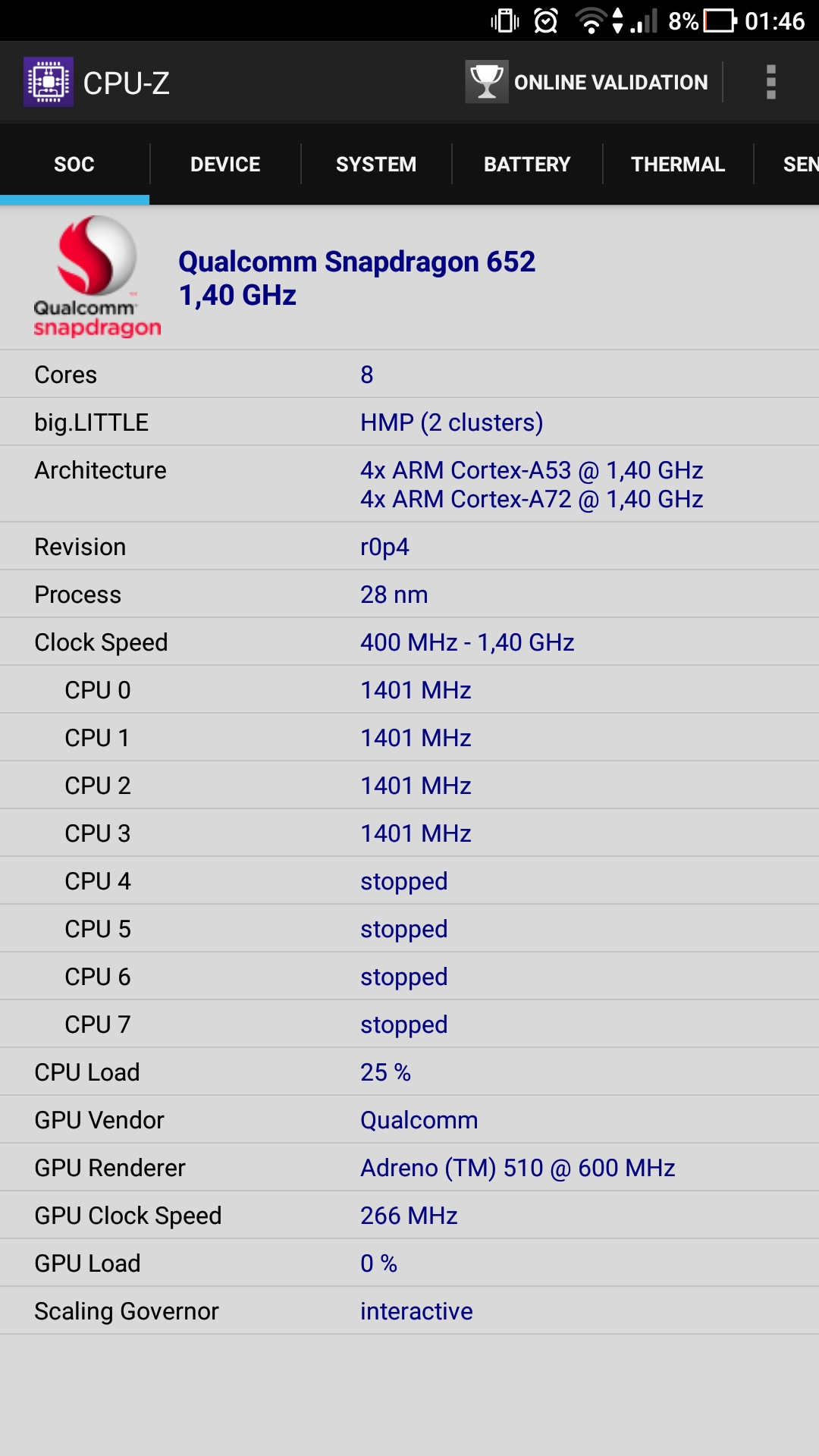Tap the CPU Load 25 % row
The height and width of the screenshot is (1456, 819).
(409, 1072)
